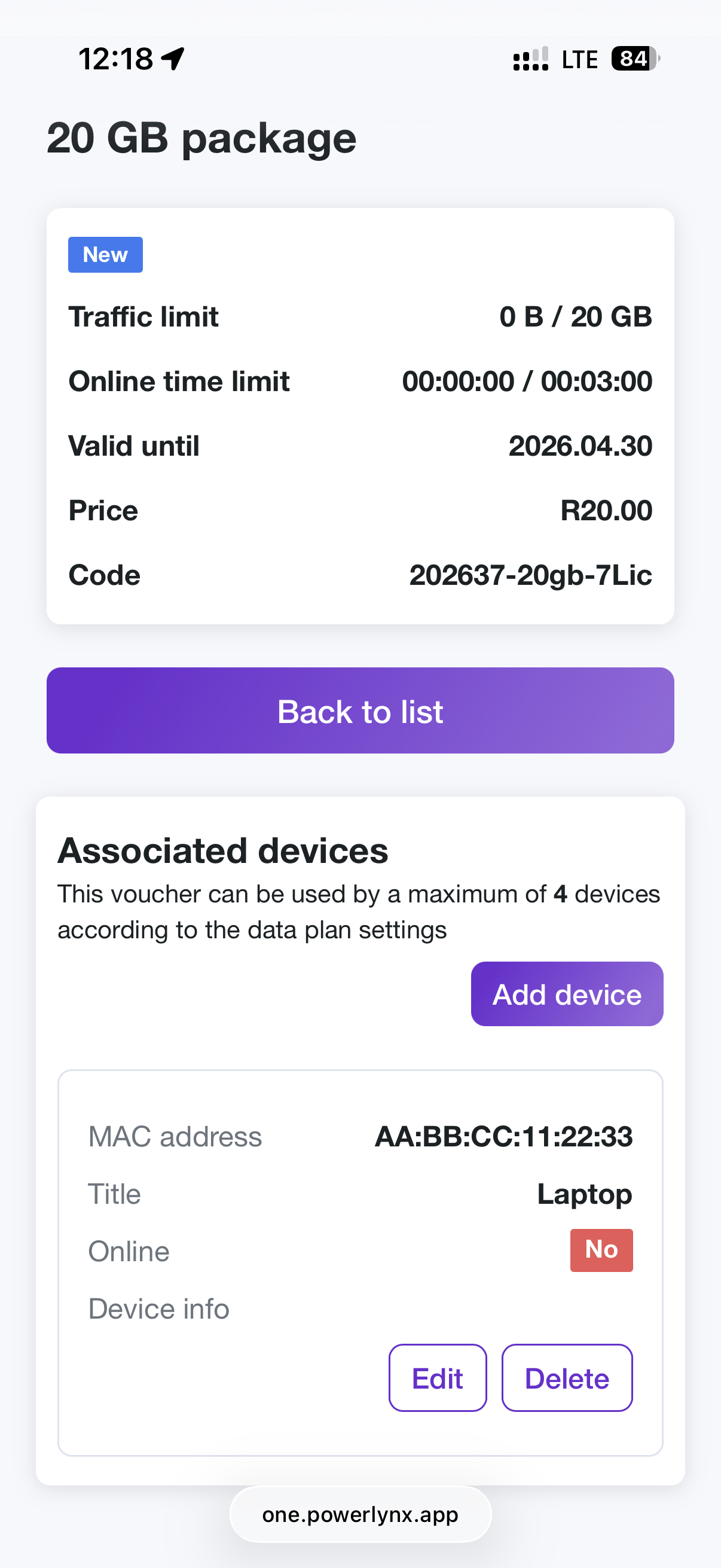Tap the LTE network indicator
This screenshot has width=721, height=1568.
[x=579, y=60]
